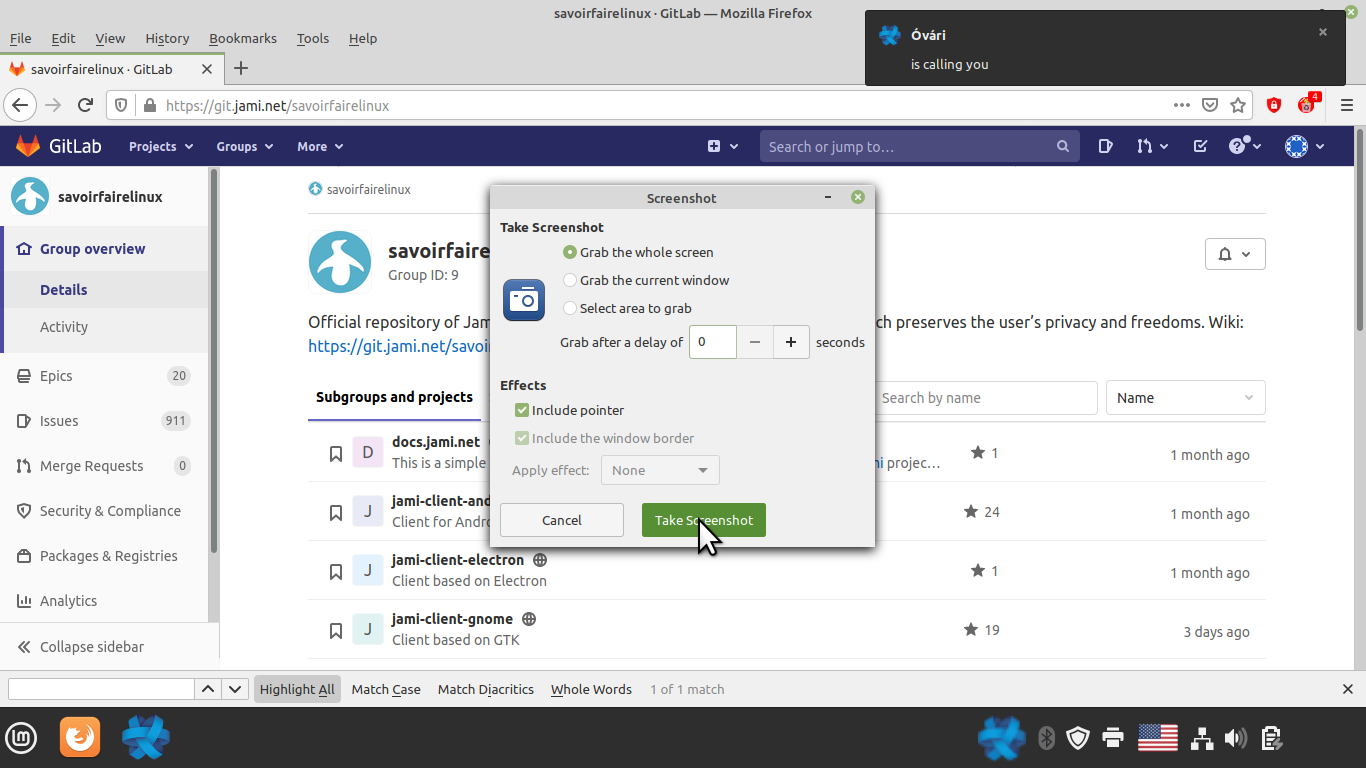This screenshot has height=768, width=1366.
Task: Bookmark this page with the star
Action: click(x=1238, y=105)
